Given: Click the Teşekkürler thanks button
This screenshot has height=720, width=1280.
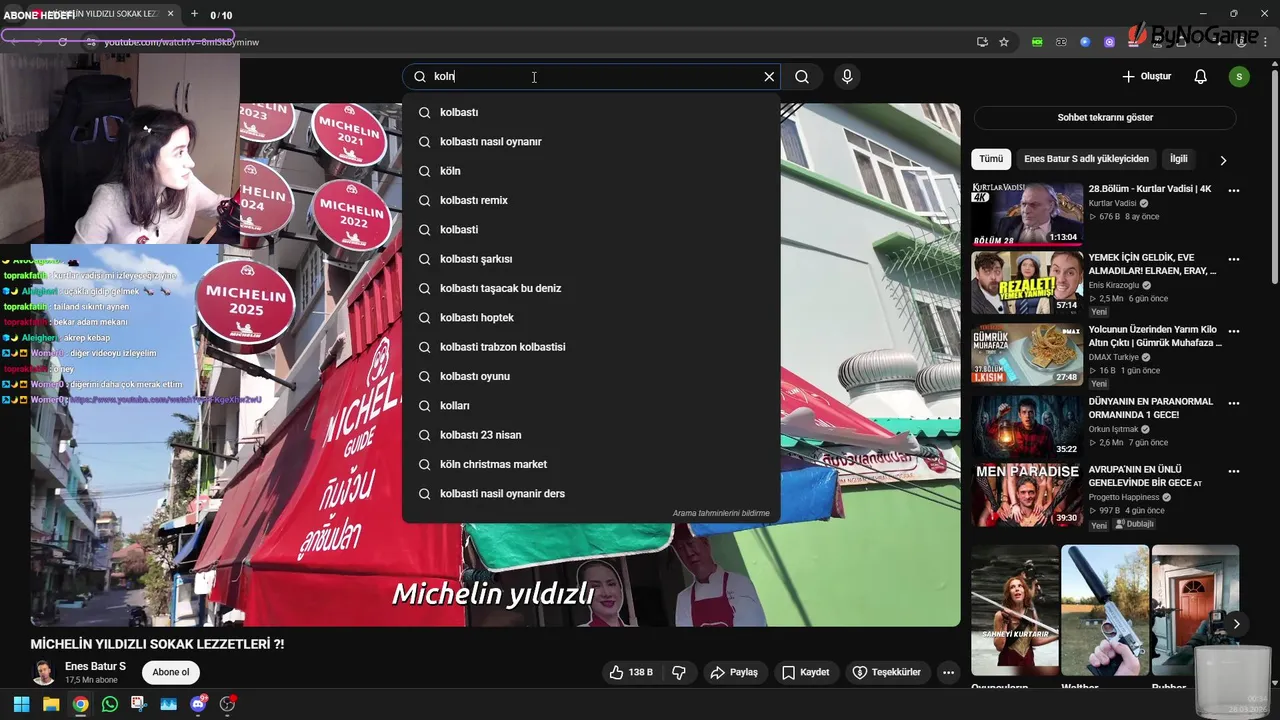Looking at the screenshot, I should coord(886,672).
